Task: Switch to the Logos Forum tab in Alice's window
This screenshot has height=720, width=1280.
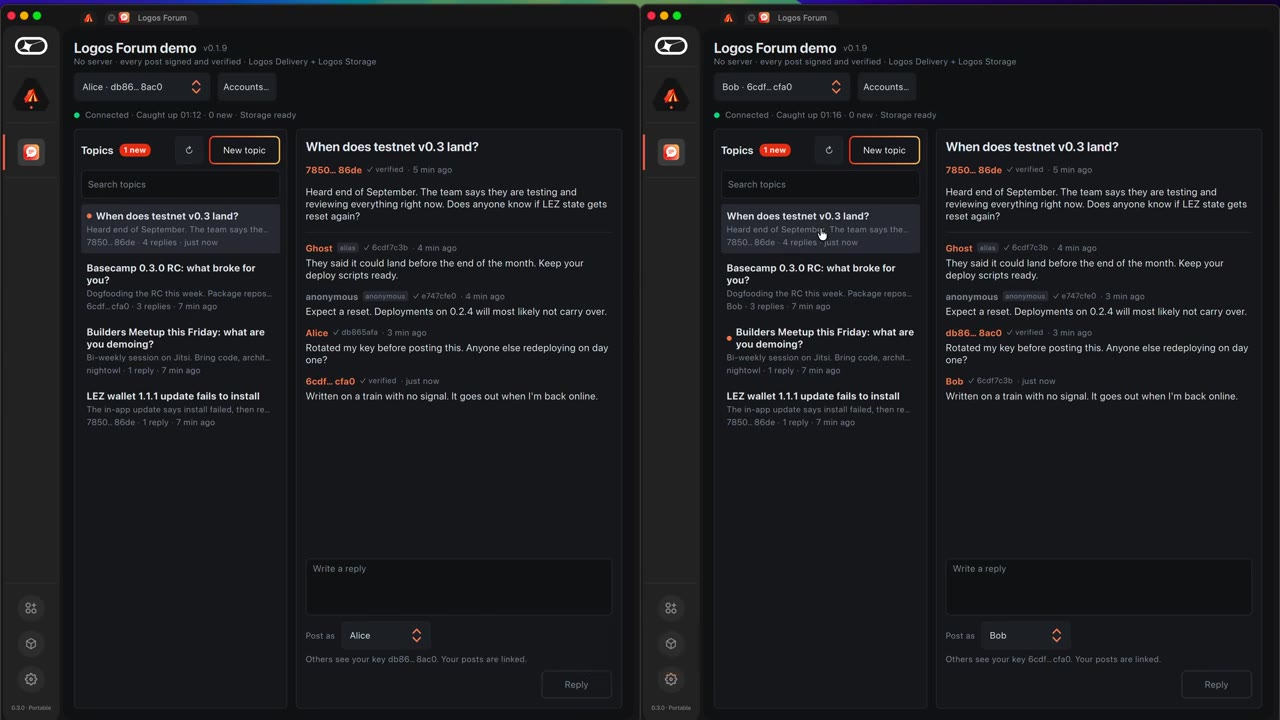Action: (152, 18)
